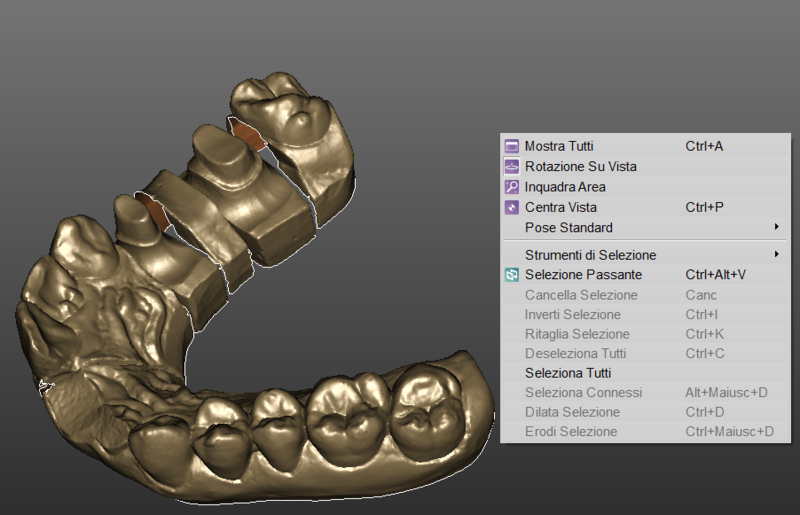Click the Centra Vista icon
800x515 pixels.
512,207
